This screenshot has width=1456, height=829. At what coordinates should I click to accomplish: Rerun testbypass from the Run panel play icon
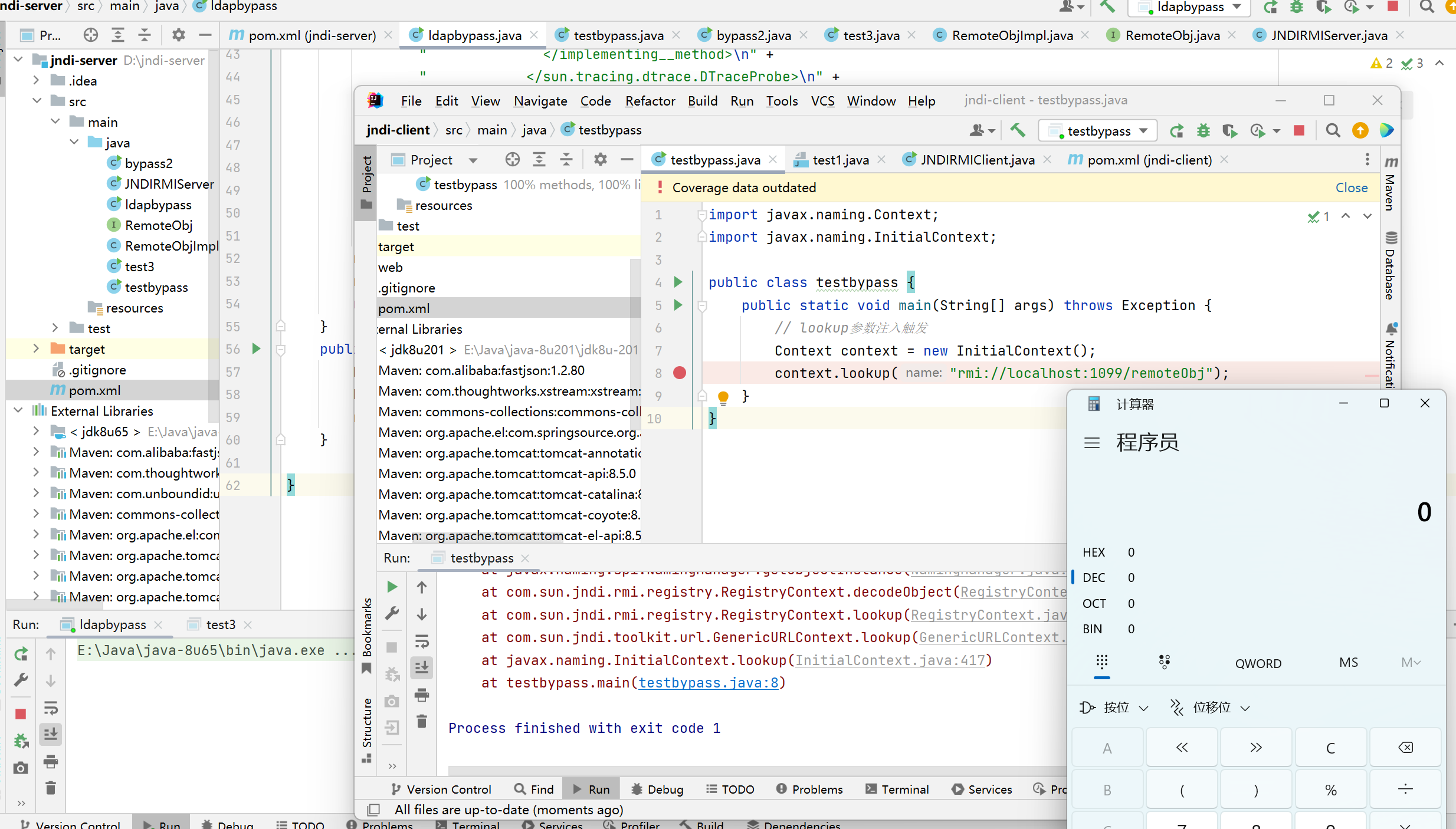pos(392,587)
